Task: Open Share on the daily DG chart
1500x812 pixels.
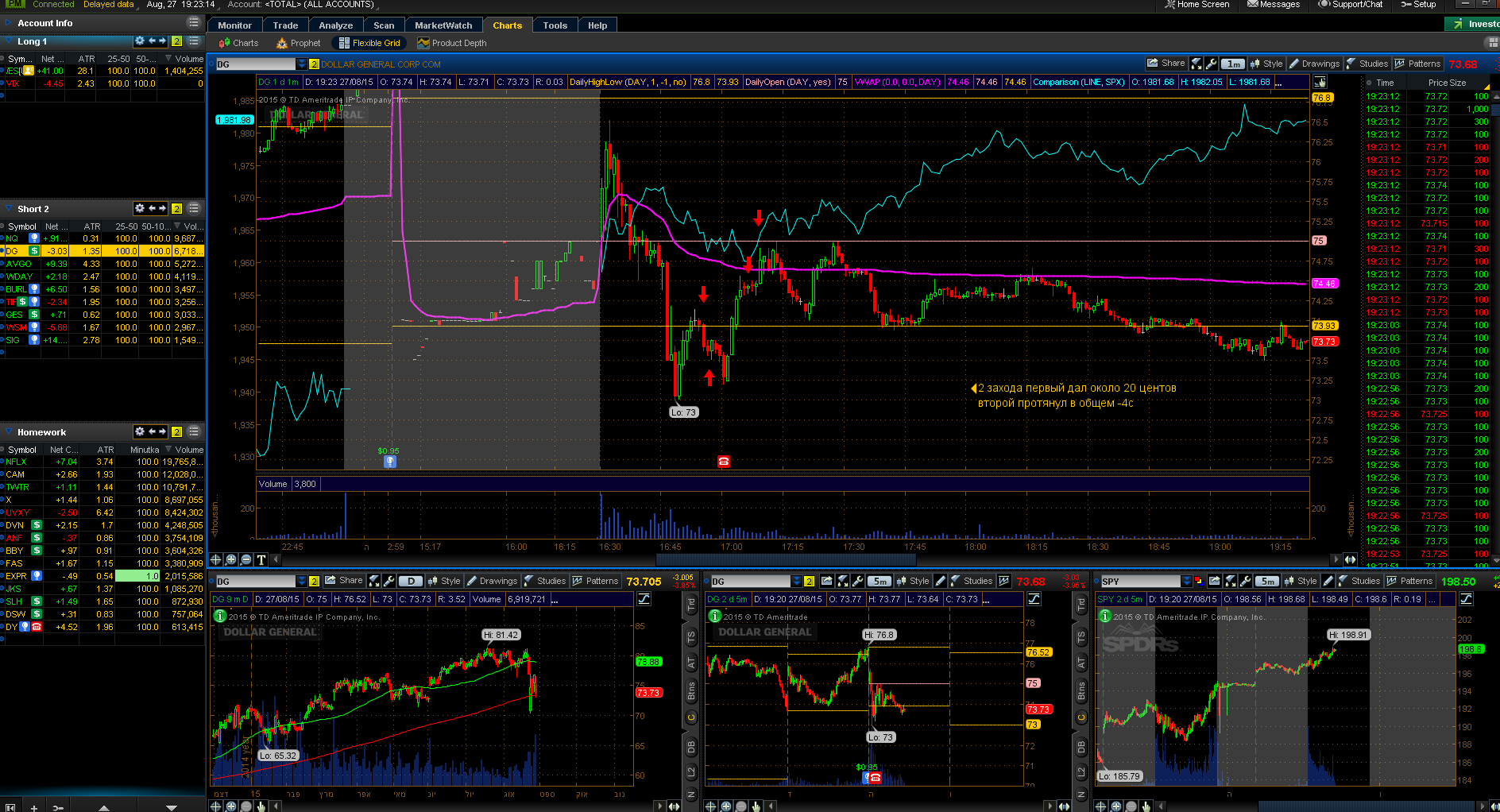Action: coord(343,581)
